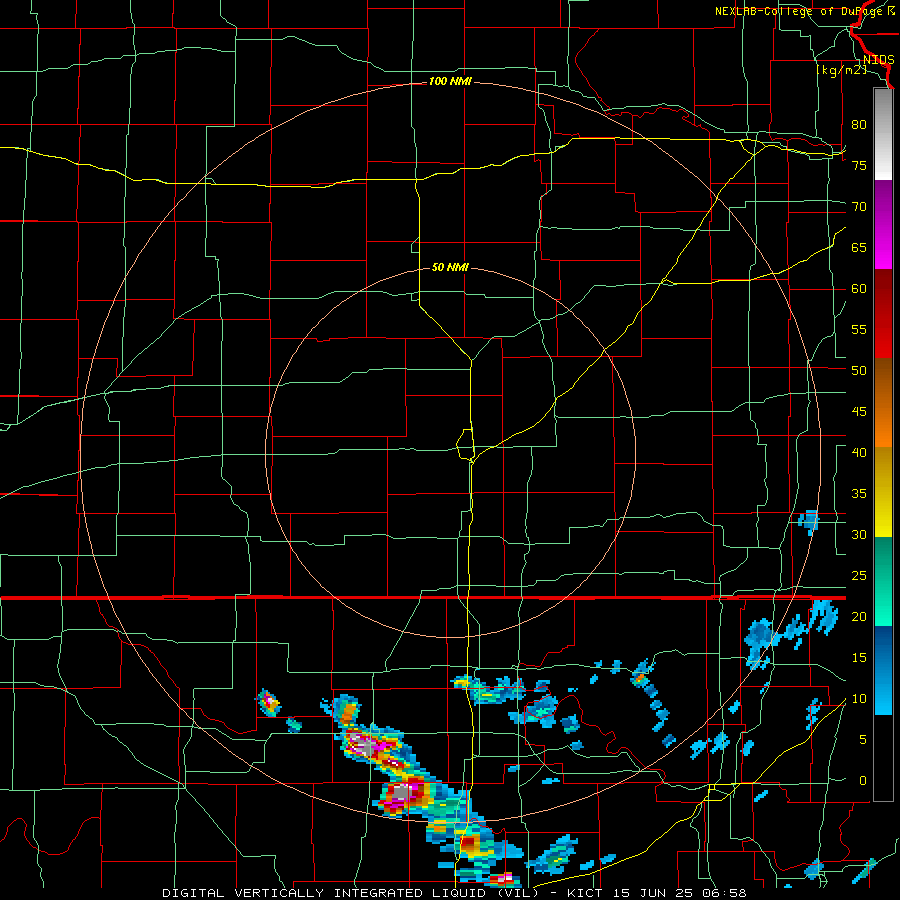Click the 06:58 timestamp in the caption

tap(726, 893)
